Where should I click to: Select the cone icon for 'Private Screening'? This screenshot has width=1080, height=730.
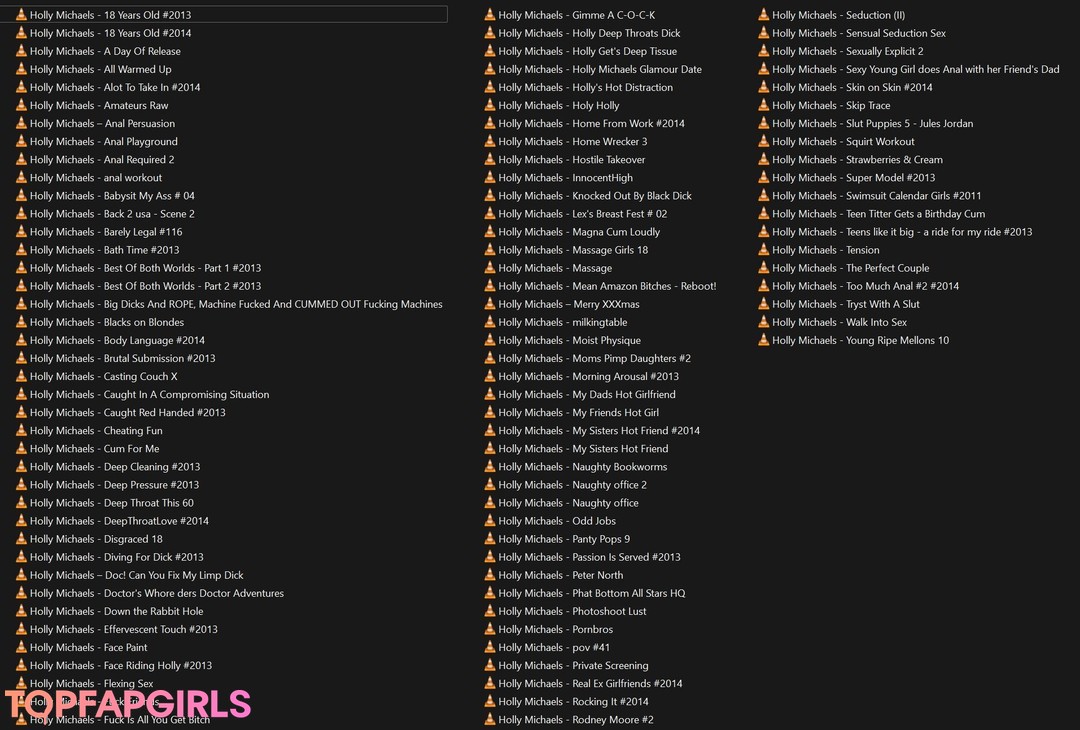coord(490,665)
